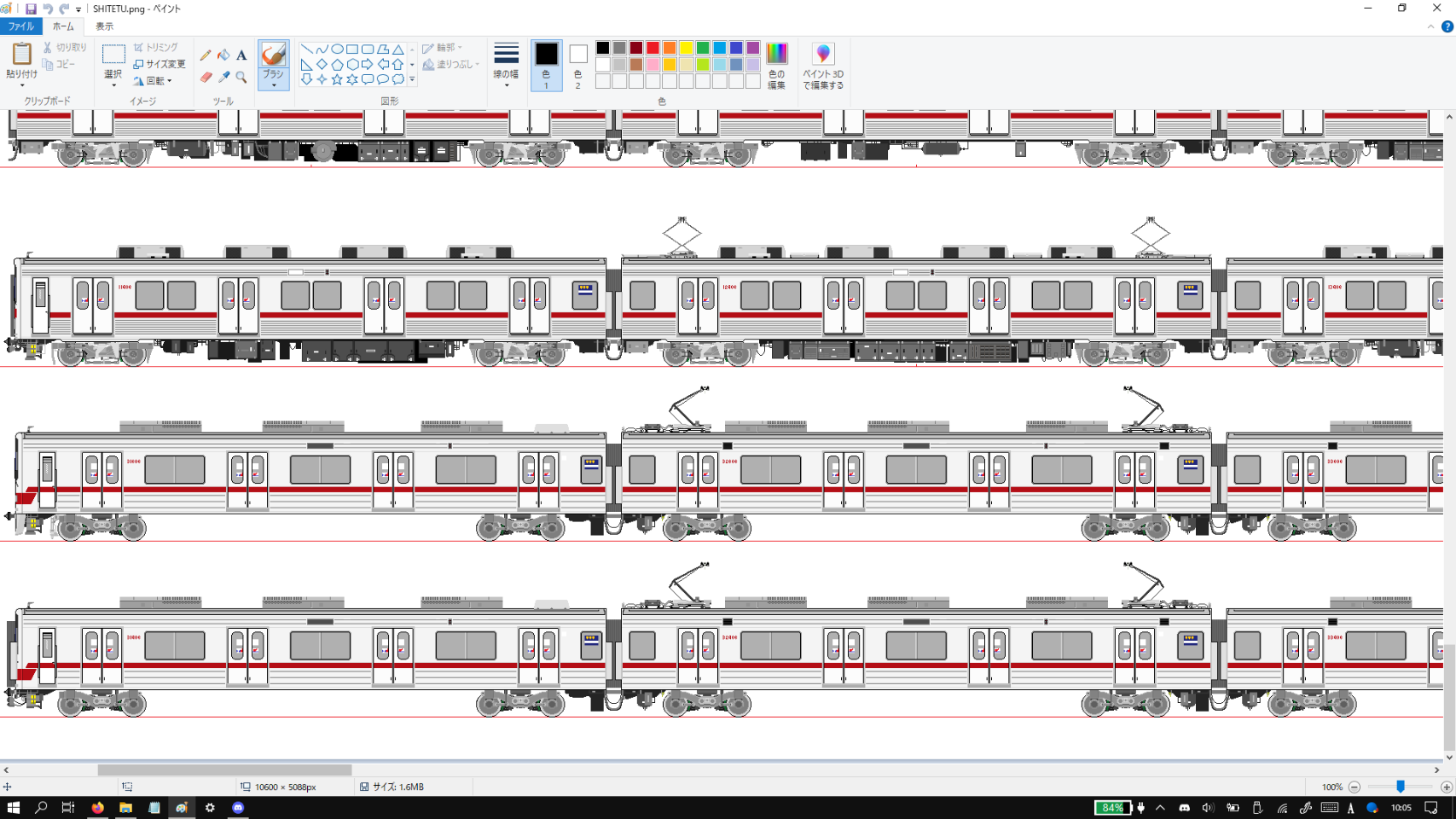Launch Firefox from the taskbar
The height and width of the screenshot is (819, 1456).
[97, 808]
